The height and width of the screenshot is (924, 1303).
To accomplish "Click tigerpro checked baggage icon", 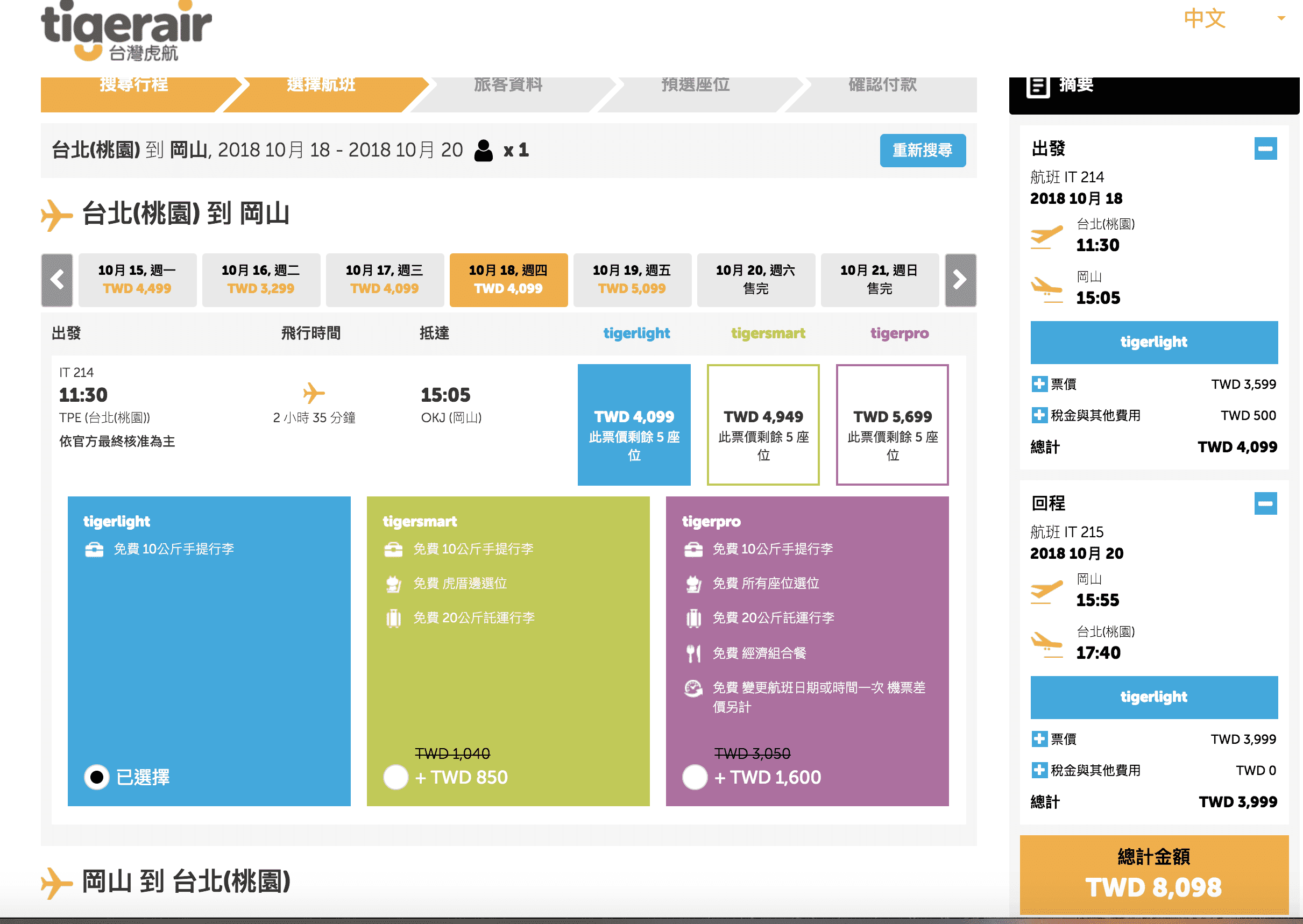I will click(693, 618).
